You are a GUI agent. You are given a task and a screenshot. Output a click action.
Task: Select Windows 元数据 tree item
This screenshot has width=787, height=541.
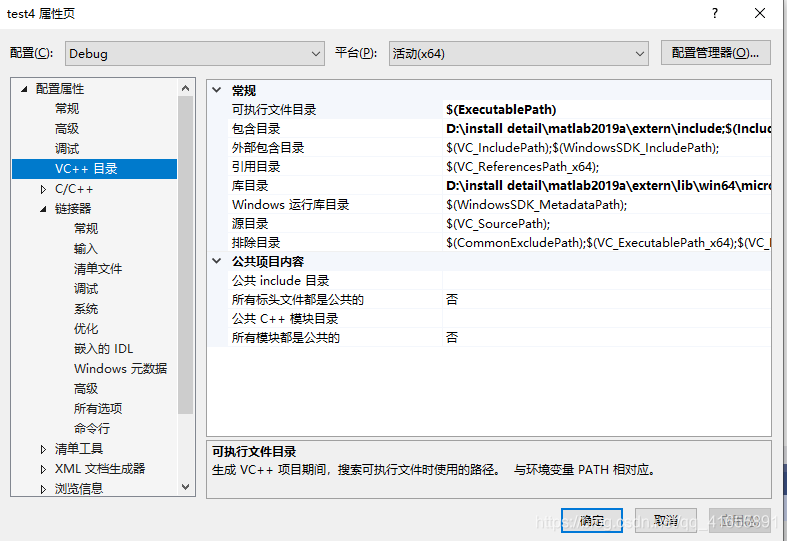120,368
